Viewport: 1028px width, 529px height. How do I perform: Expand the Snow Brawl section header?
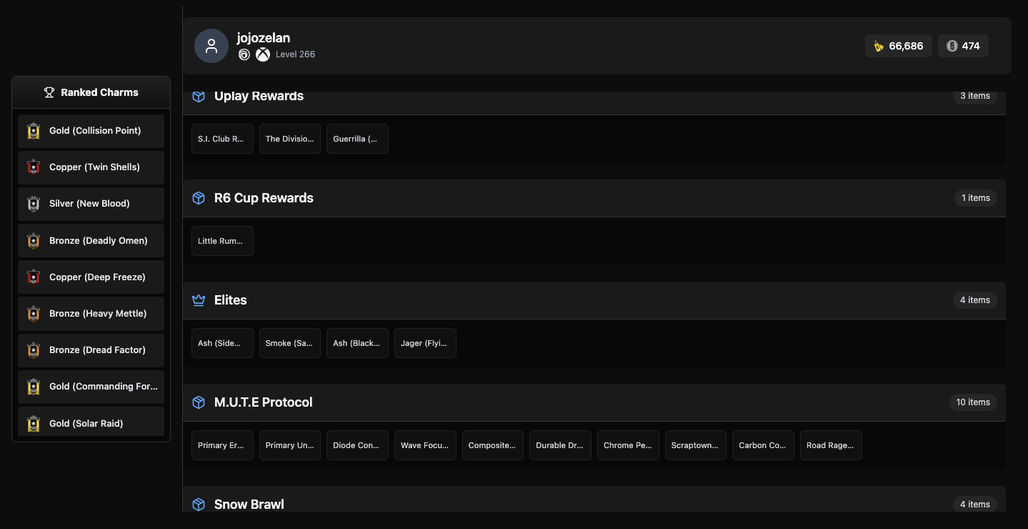(x=594, y=500)
